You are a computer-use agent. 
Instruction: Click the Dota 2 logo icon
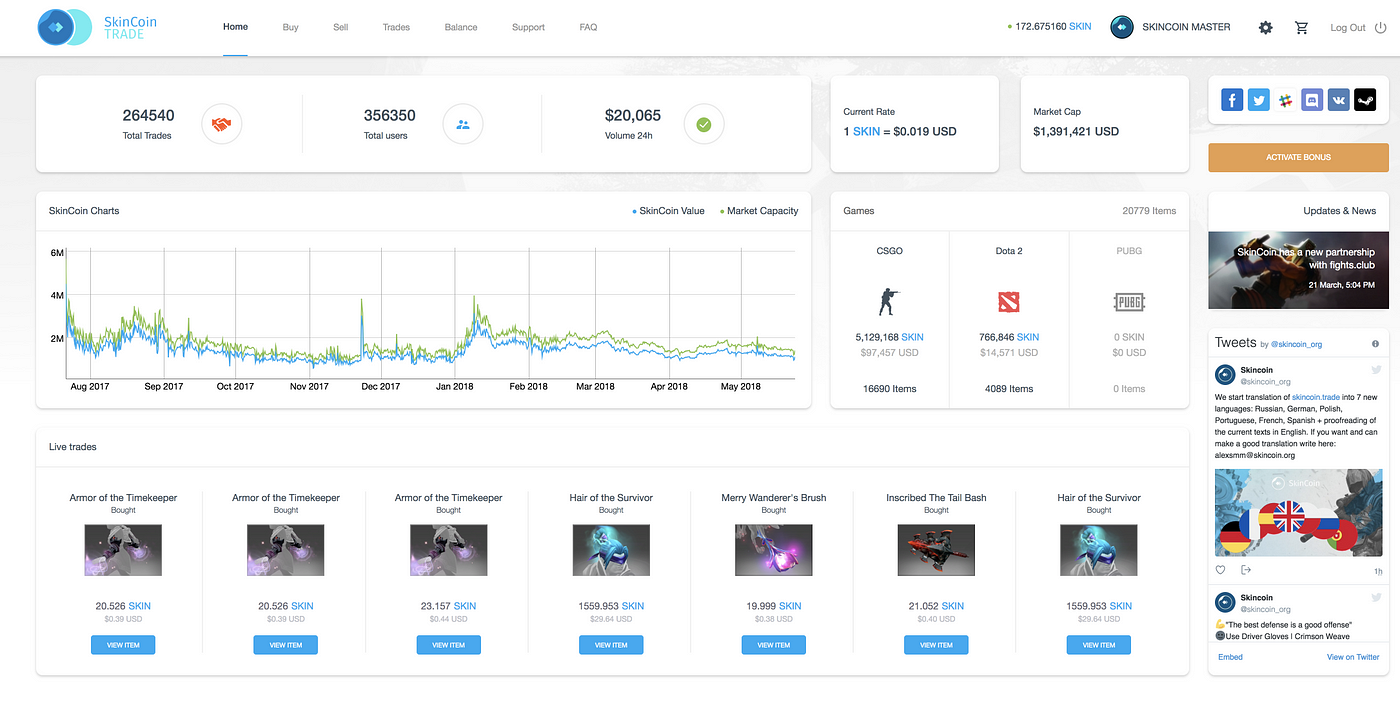1009,301
